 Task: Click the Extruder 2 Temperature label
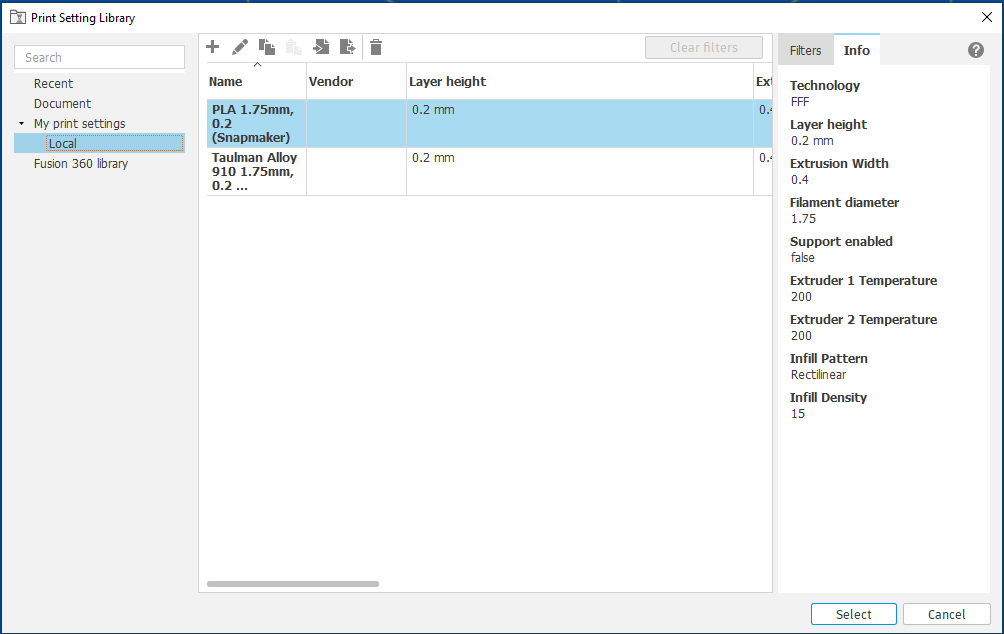pos(863,320)
